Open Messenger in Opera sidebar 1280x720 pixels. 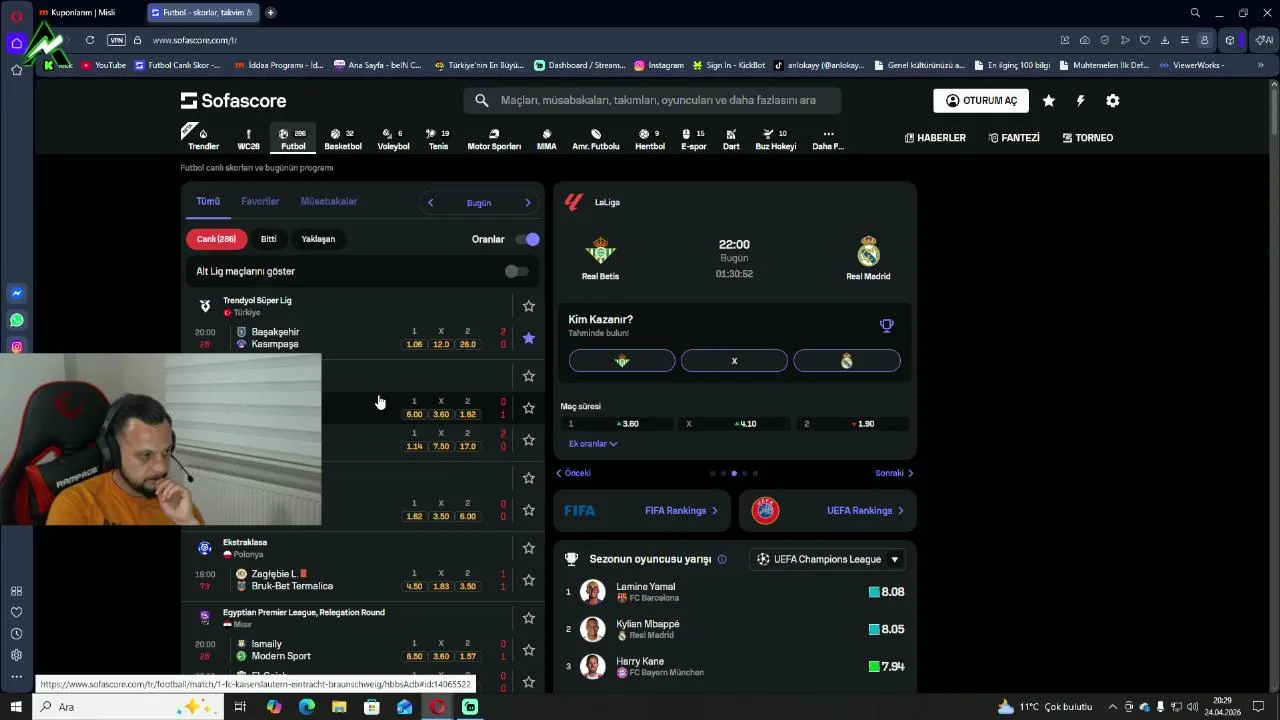tap(17, 294)
